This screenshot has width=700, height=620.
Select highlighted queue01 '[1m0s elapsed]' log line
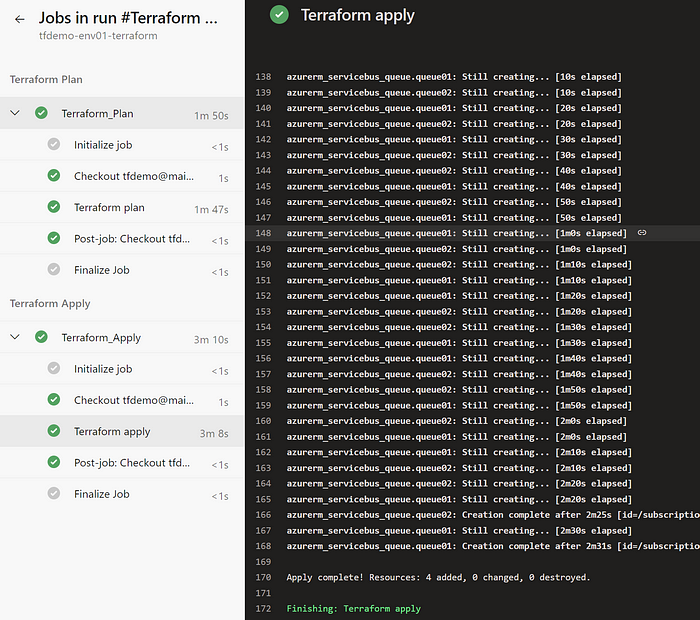(x=456, y=233)
